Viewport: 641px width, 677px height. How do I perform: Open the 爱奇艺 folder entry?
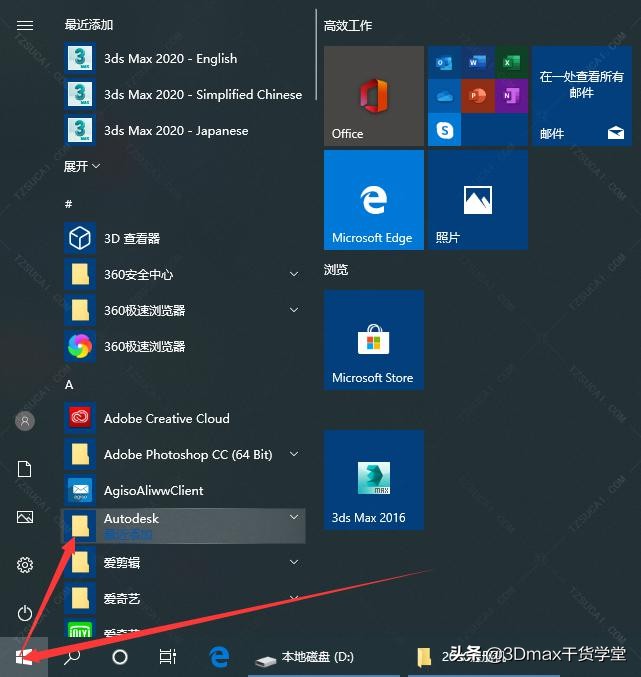(183, 598)
